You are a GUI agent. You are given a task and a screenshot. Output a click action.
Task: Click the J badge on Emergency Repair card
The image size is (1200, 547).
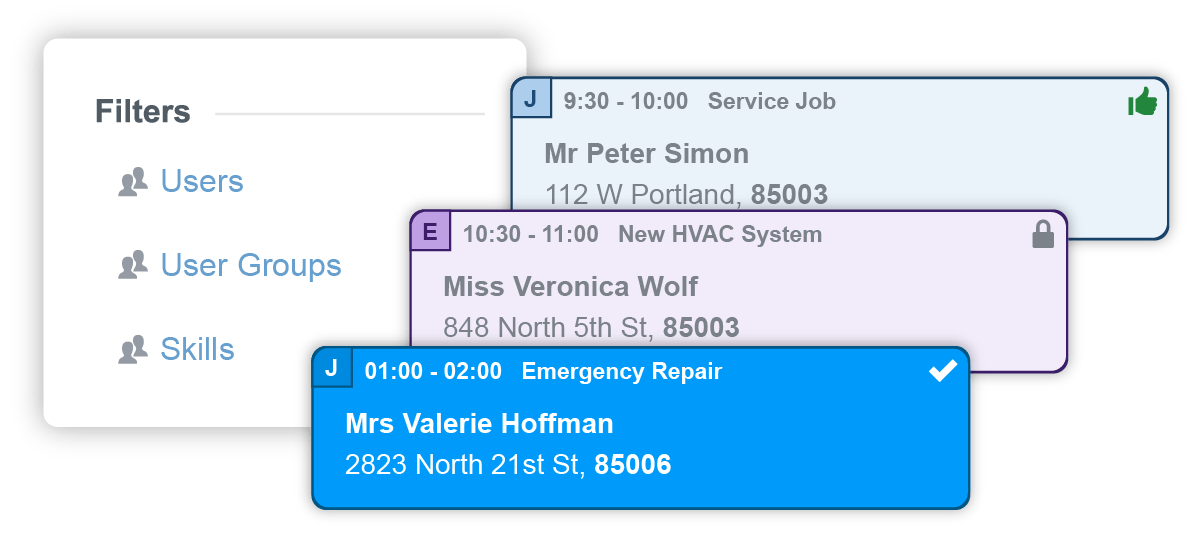click(x=331, y=369)
